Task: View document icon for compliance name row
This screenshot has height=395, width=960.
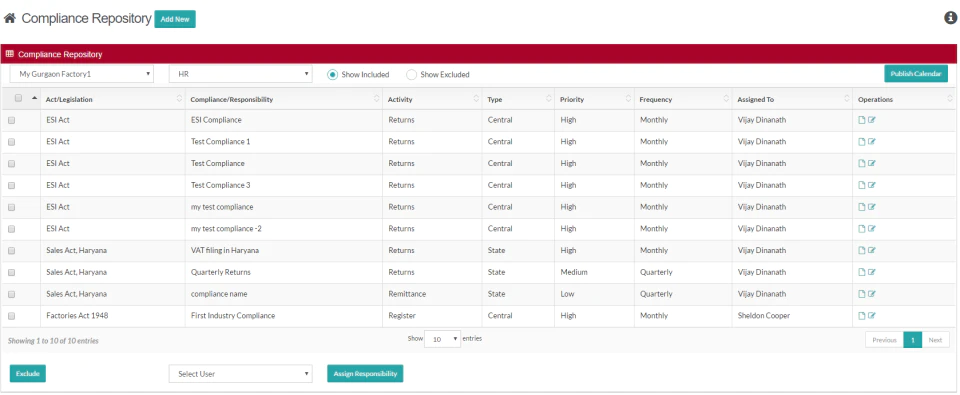Action: click(x=862, y=294)
